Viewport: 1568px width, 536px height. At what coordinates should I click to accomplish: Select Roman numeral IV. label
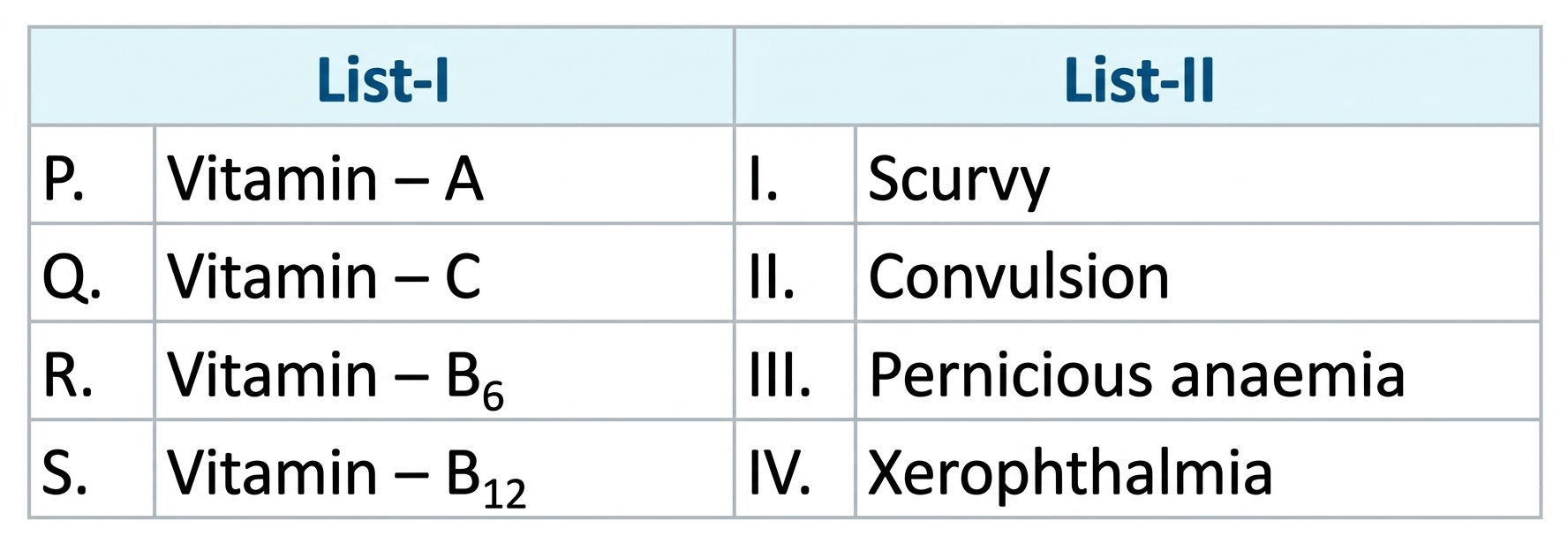[779, 472]
